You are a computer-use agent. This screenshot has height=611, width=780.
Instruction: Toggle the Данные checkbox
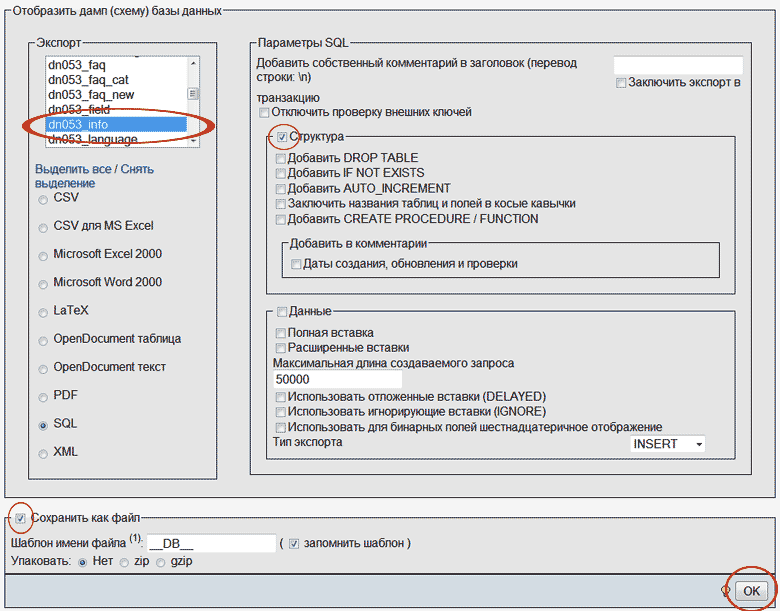[x=282, y=312]
